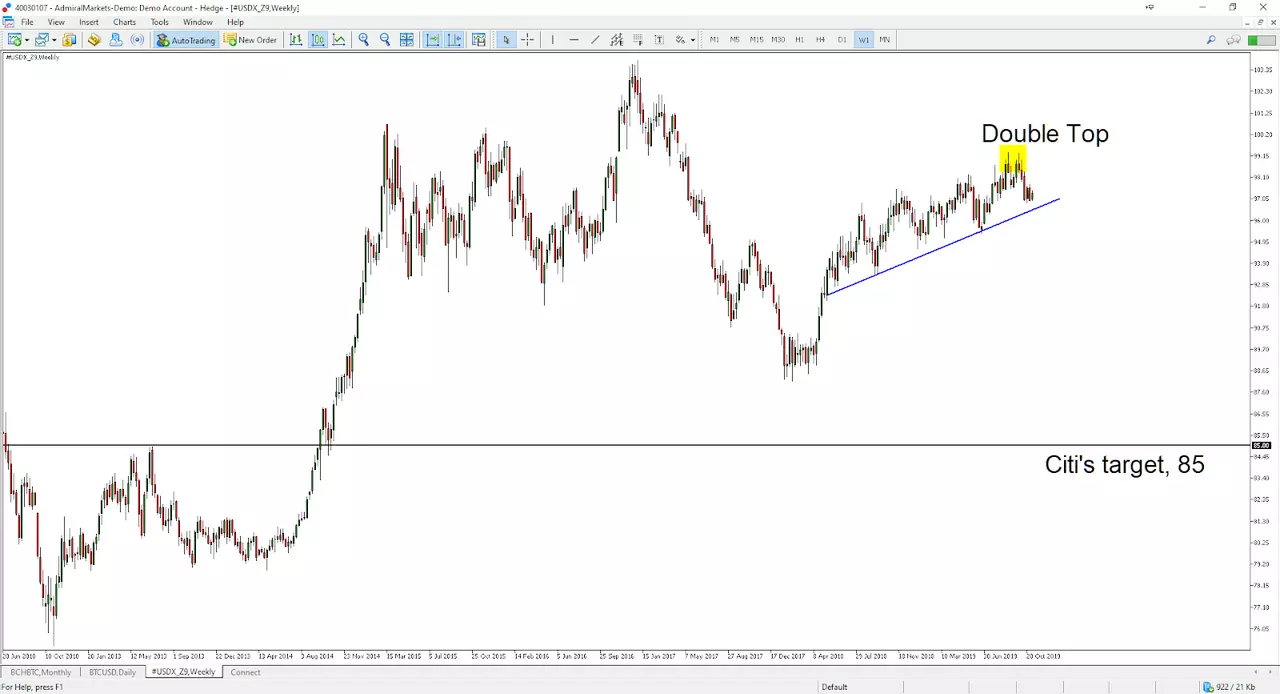Set timeframe to MN monthly
This screenshot has height=694, width=1280.
pos(885,40)
